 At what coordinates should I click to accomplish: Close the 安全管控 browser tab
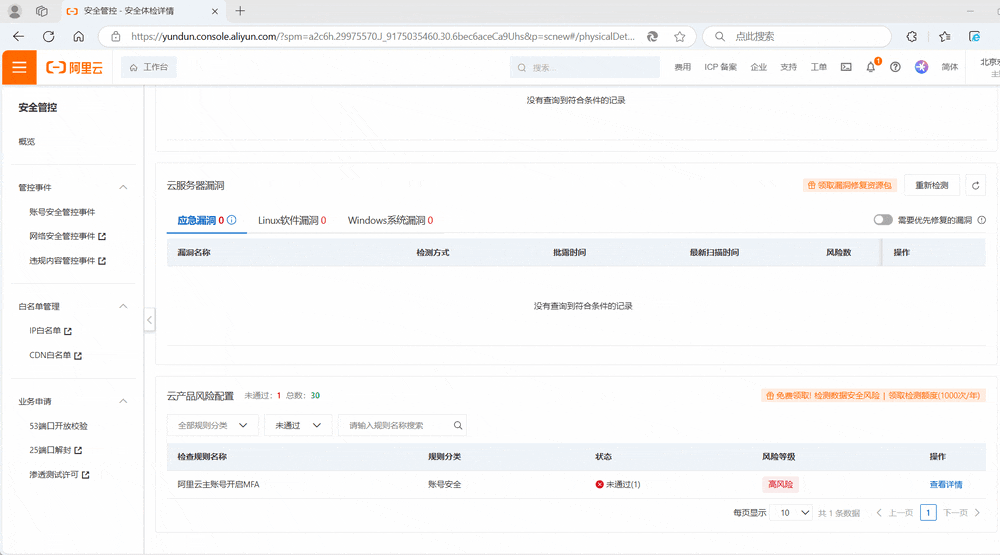coord(215,11)
